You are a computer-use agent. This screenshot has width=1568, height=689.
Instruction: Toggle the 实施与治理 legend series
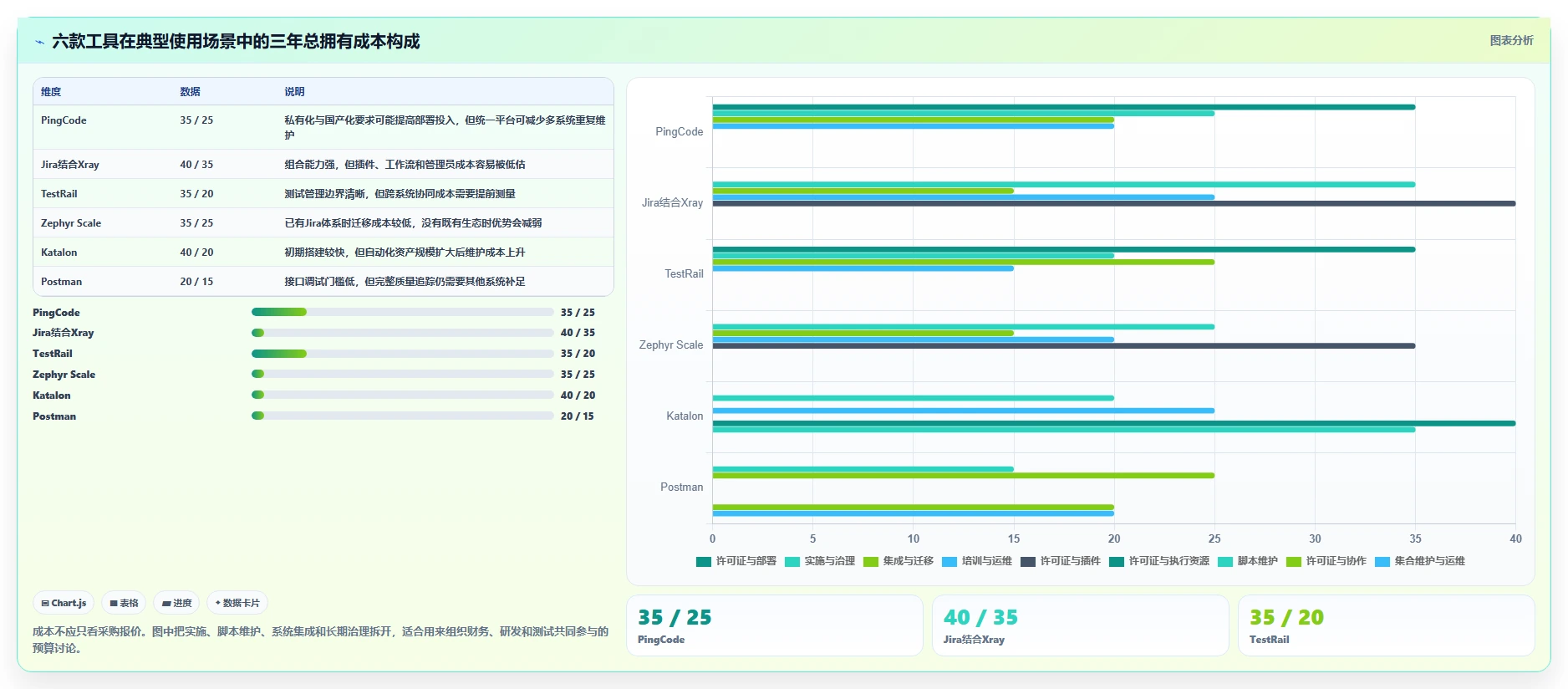click(x=820, y=561)
